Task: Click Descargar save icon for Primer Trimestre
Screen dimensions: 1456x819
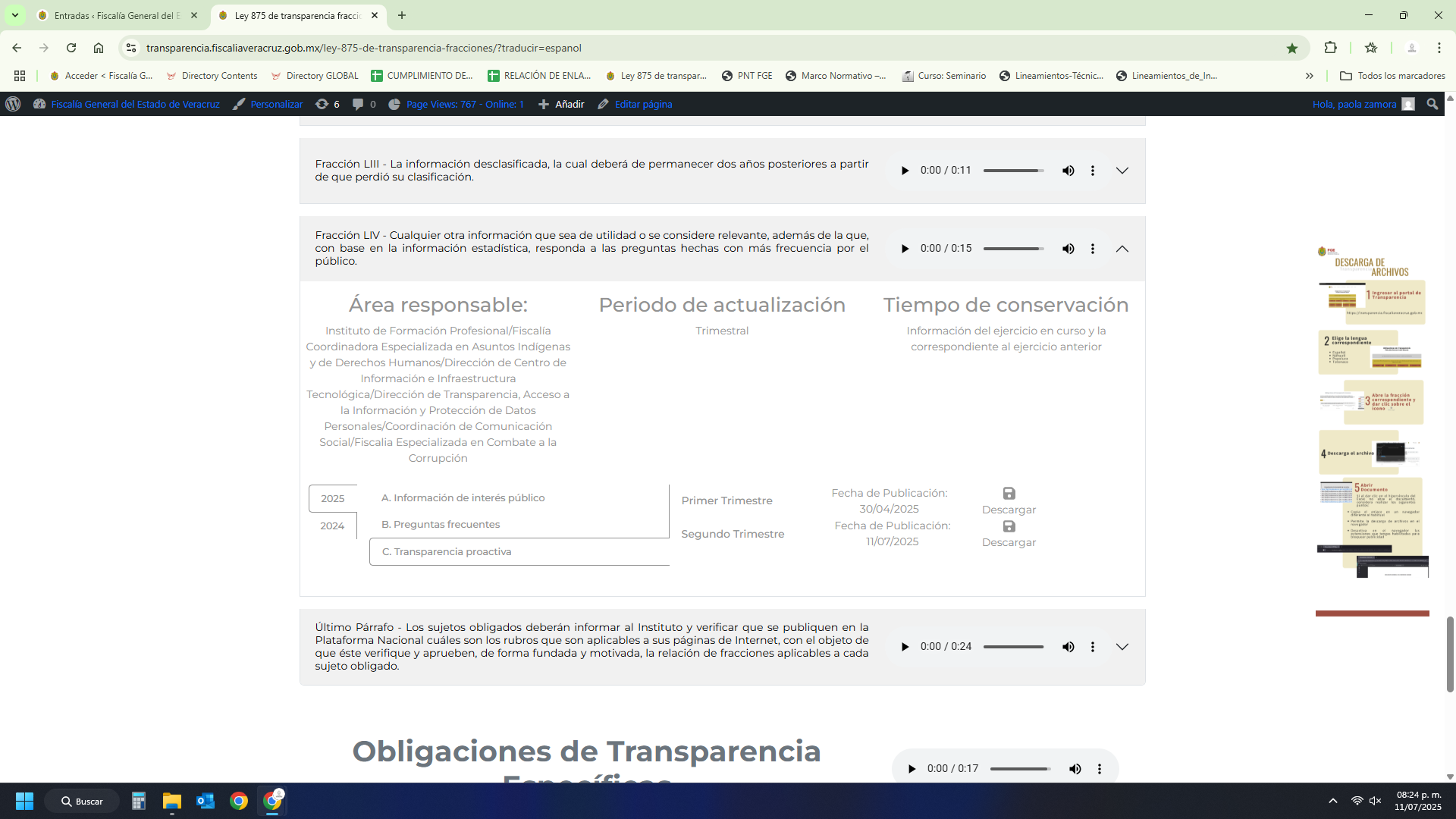Action: point(1009,494)
